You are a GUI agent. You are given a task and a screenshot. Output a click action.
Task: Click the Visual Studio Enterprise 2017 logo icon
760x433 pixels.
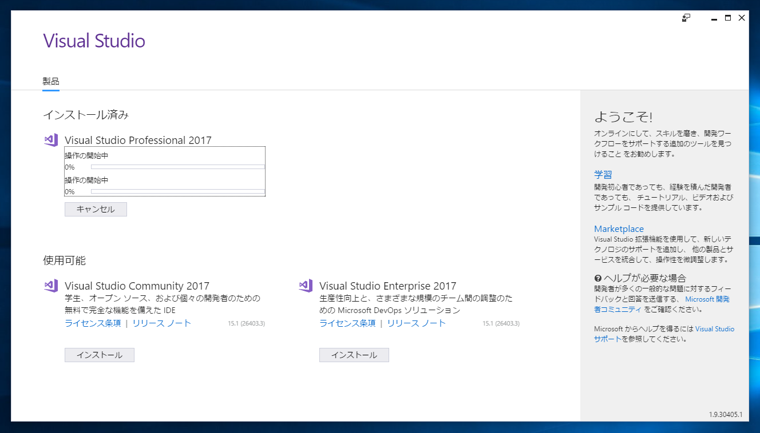tap(305, 286)
